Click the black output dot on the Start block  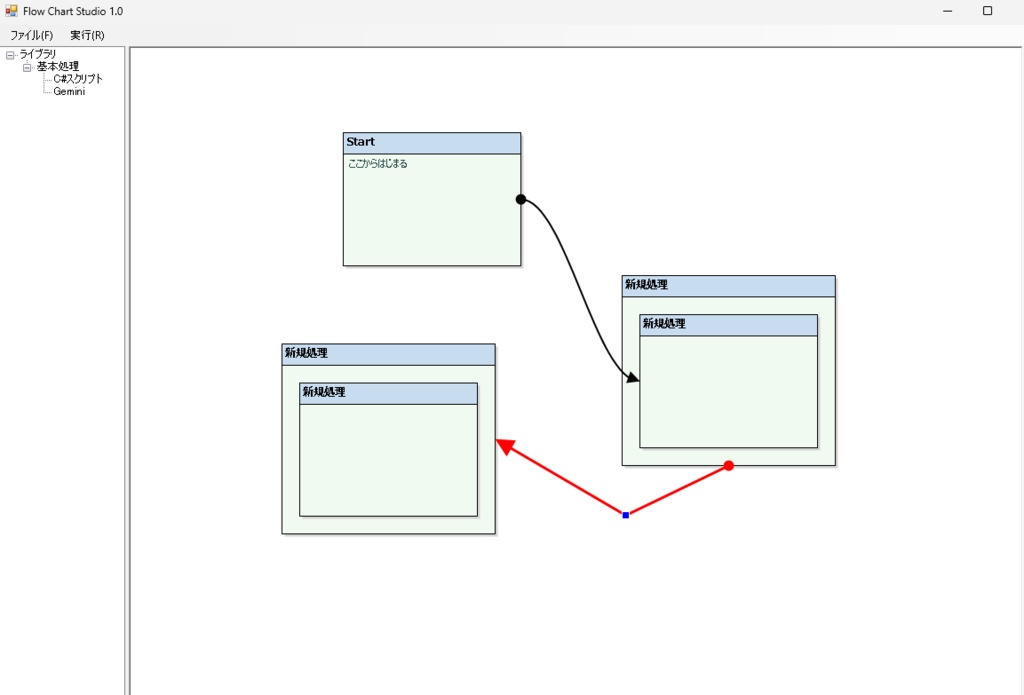[x=520, y=198]
